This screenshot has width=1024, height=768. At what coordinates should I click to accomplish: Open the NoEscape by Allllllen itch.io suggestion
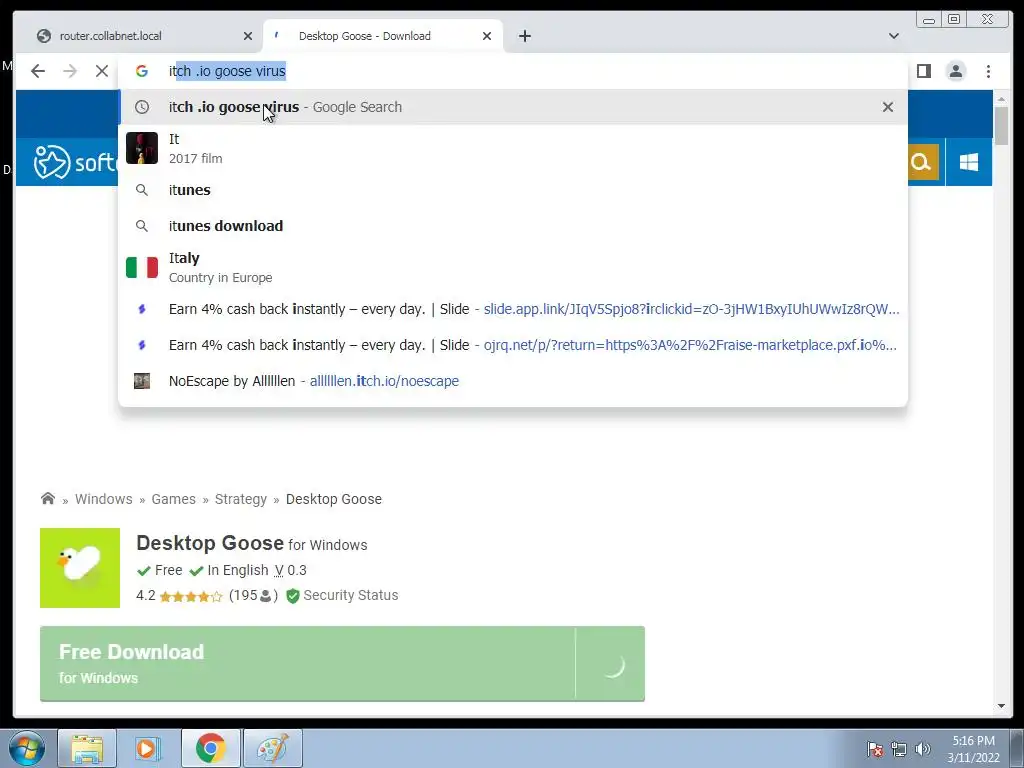coord(513,381)
